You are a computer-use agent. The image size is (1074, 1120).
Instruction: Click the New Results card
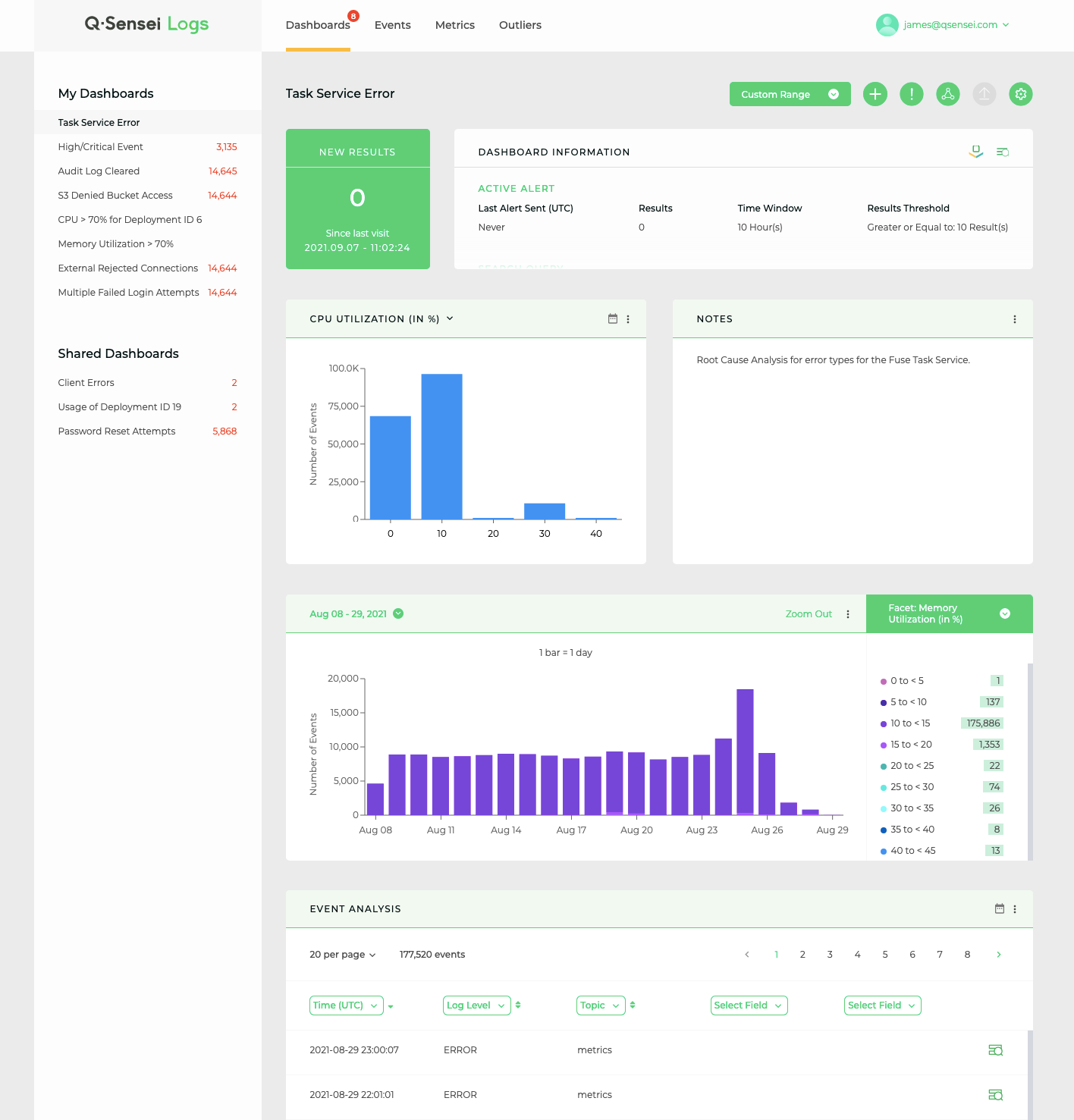click(358, 199)
